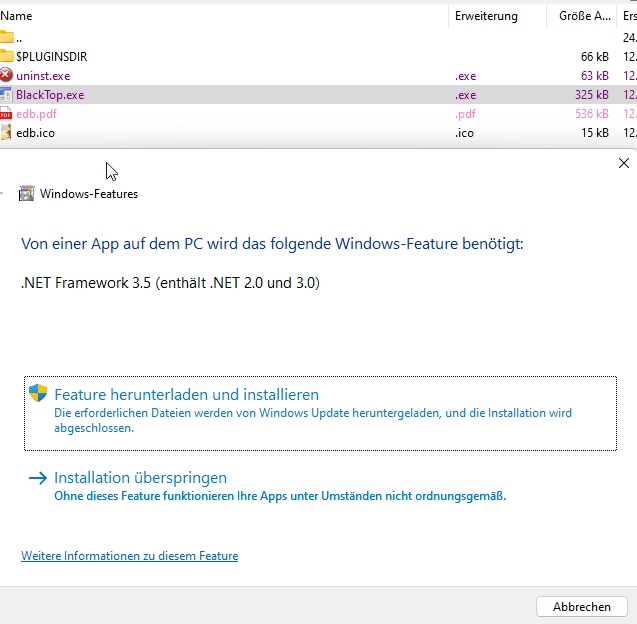Viewport: 637px width, 624px height.
Task: Click the .pdf extension cell
Action: click(x=465, y=114)
